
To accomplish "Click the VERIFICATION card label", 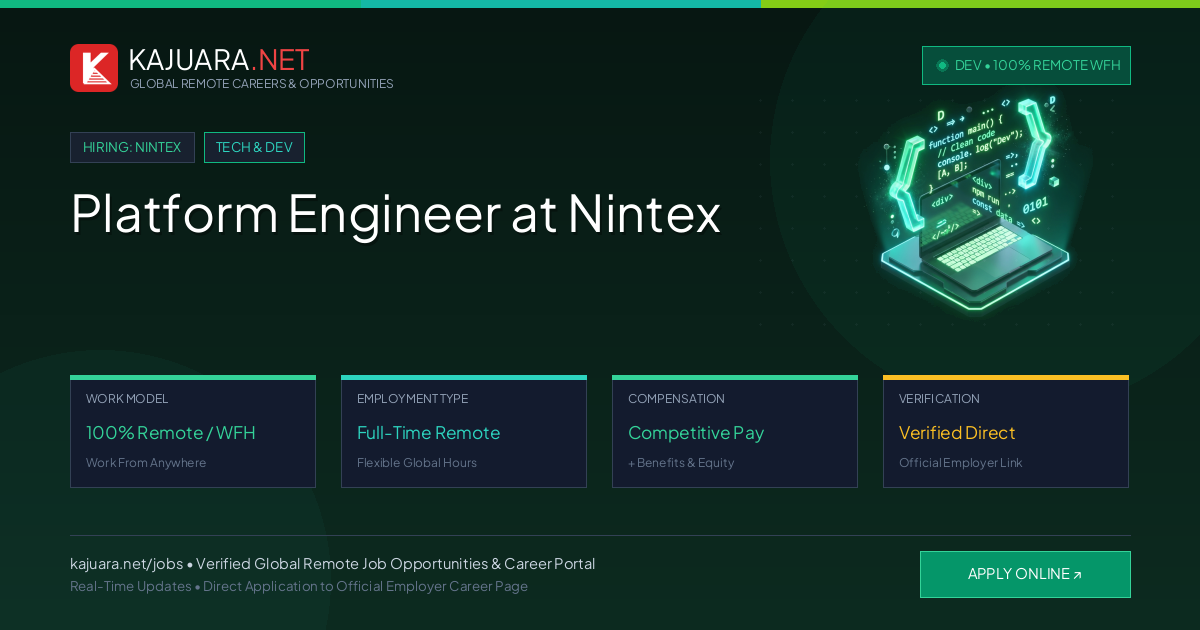I will 939,399.
